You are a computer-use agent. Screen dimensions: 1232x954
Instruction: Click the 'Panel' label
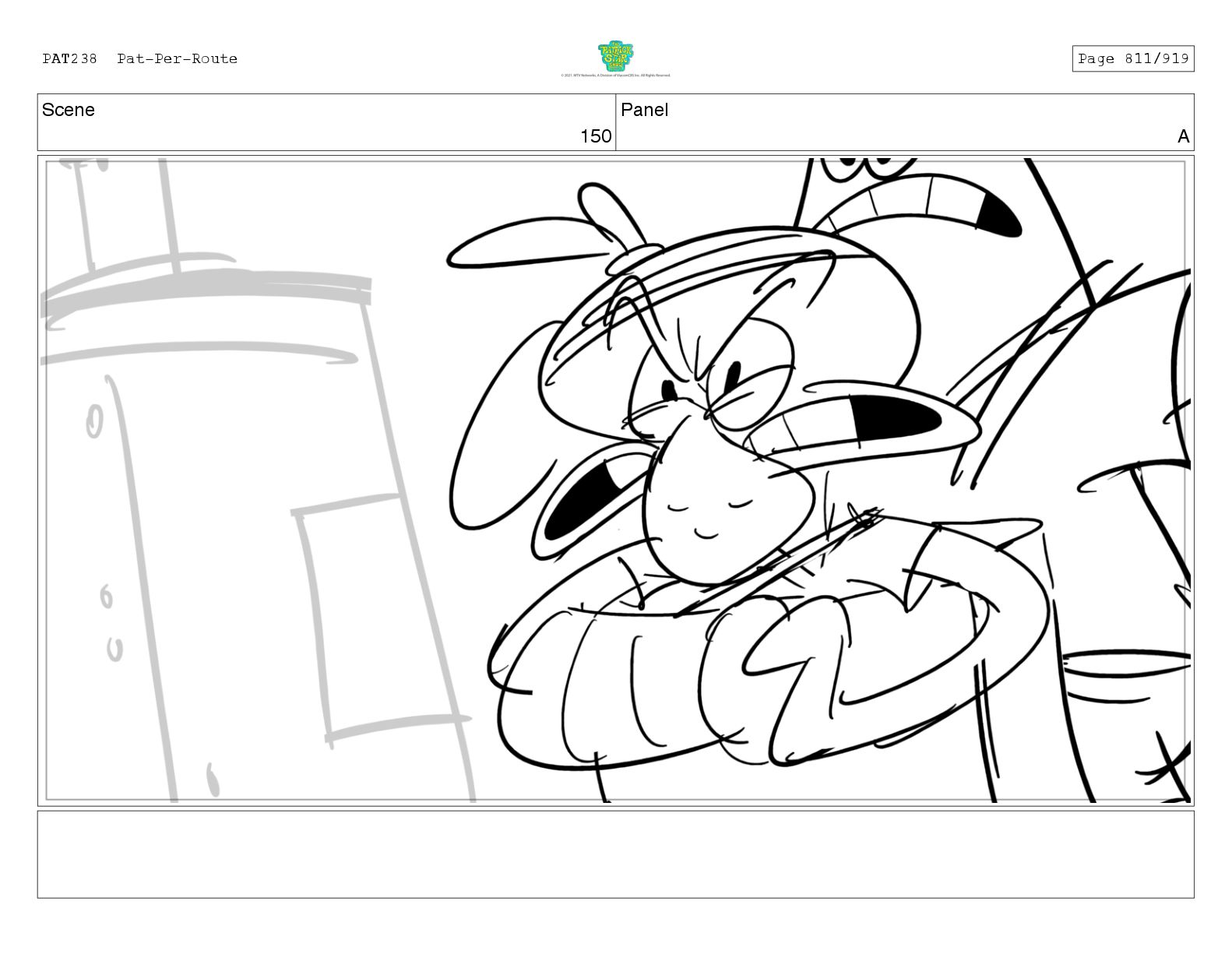coord(645,110)
